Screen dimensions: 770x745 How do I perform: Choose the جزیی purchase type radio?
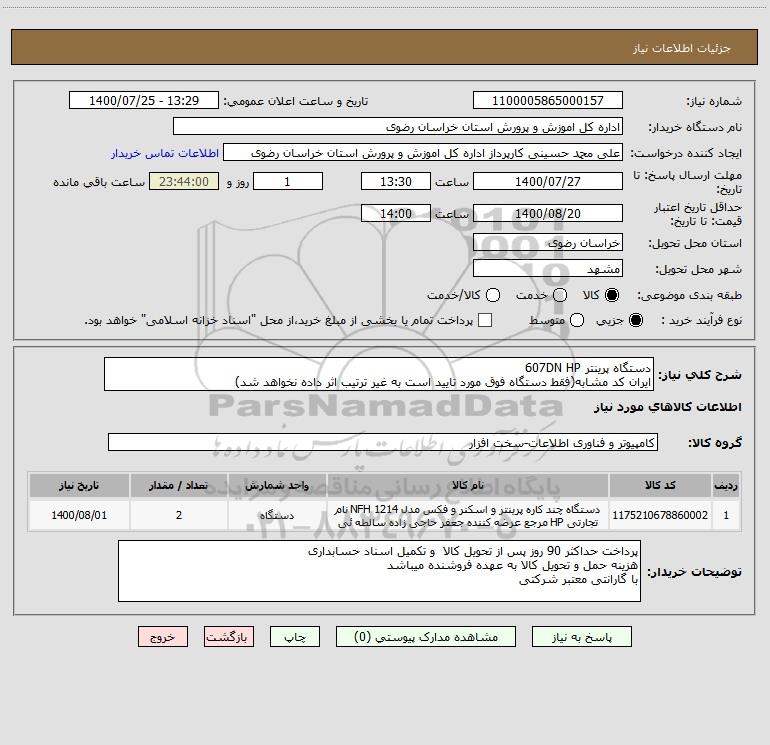click(635, 320)
